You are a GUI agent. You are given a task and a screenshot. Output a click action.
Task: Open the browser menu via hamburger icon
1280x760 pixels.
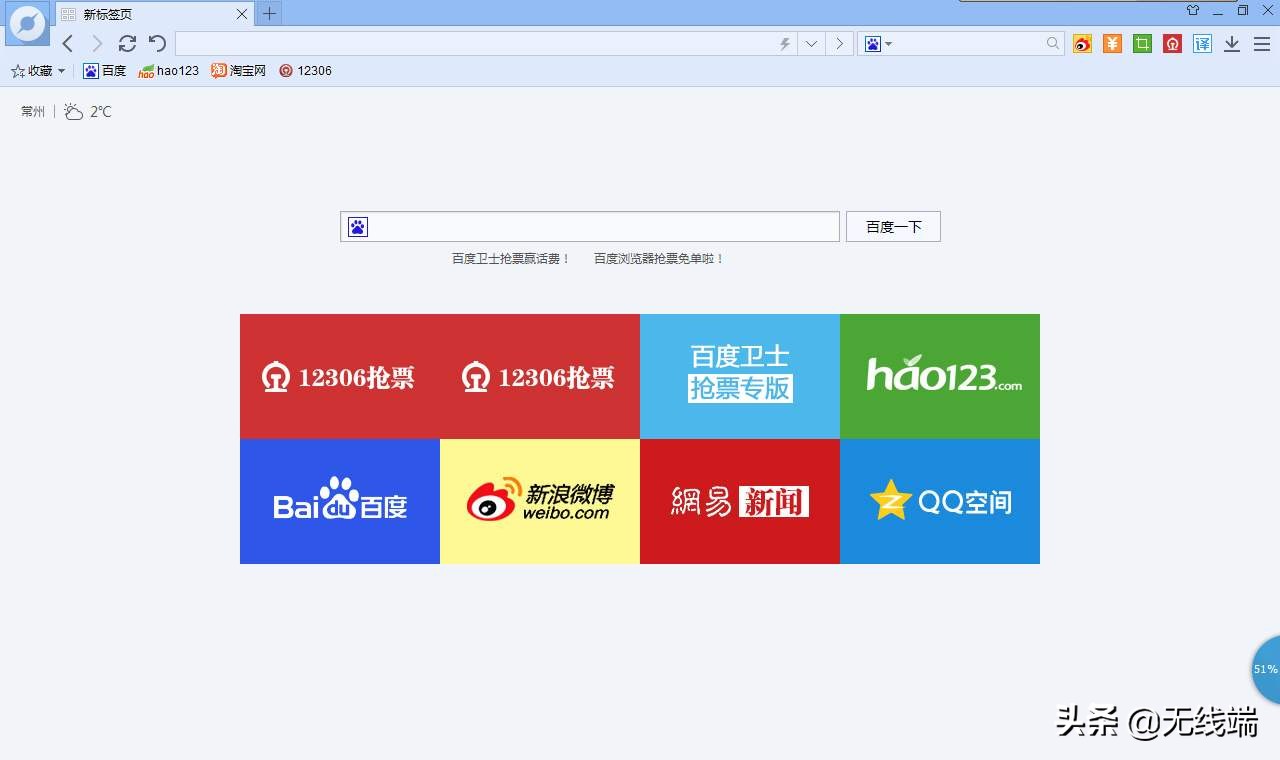pos(1261,44)
